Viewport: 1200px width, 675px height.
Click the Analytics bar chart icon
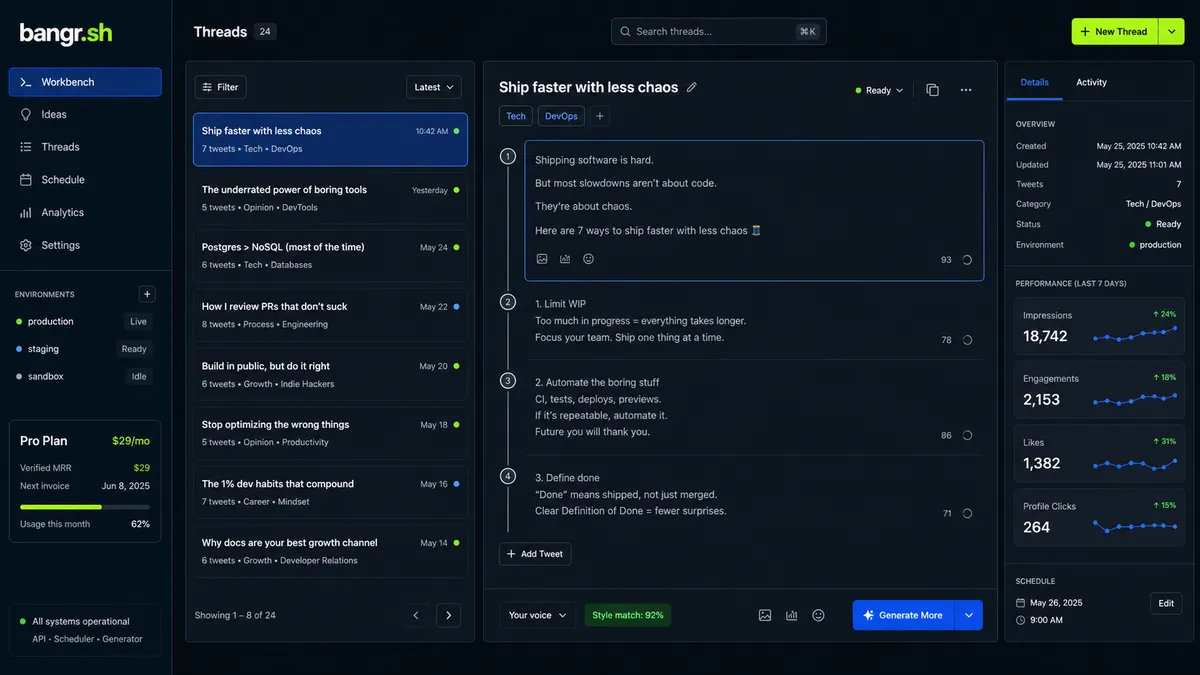tap(26, 212)
